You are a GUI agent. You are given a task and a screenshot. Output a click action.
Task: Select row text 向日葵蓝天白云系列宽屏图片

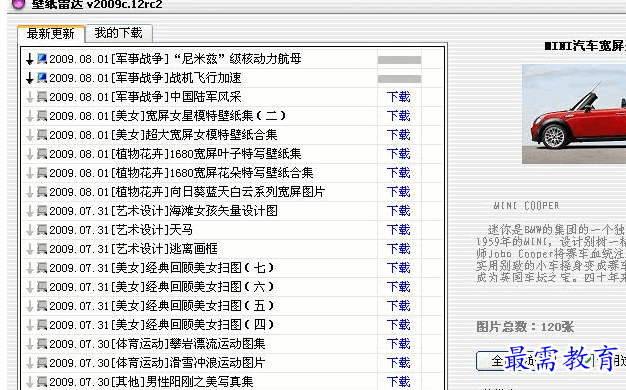click(x=248, y=192)
